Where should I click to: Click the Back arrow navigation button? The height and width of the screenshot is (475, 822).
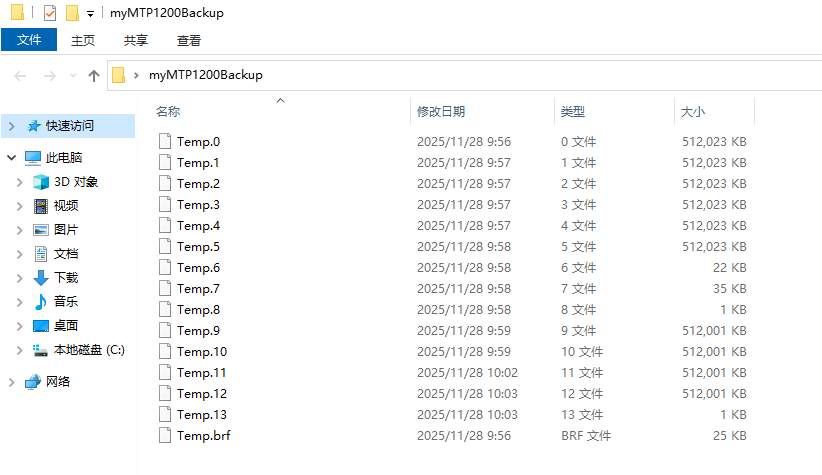21,76
